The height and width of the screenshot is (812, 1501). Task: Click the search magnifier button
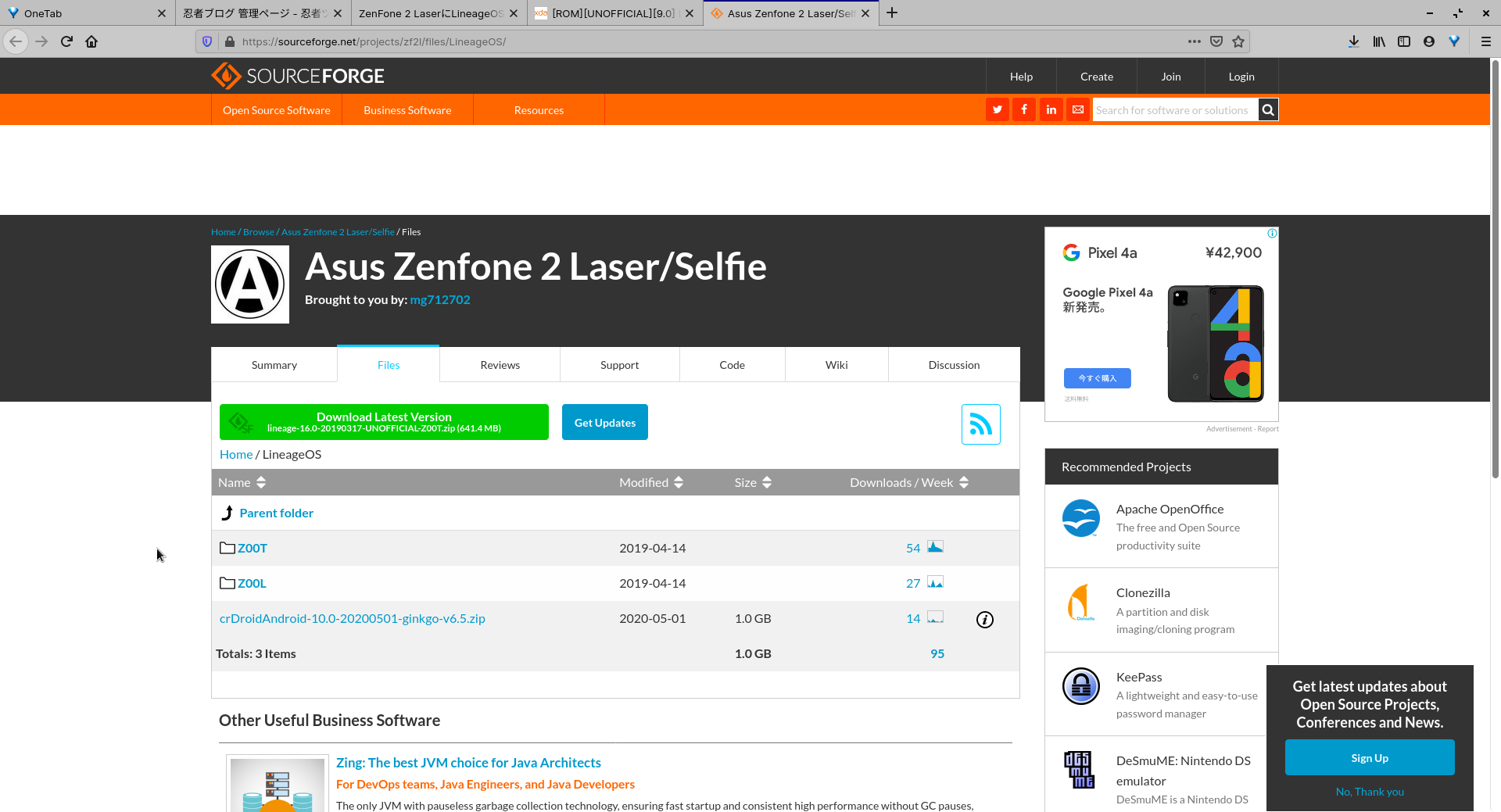1268,110
